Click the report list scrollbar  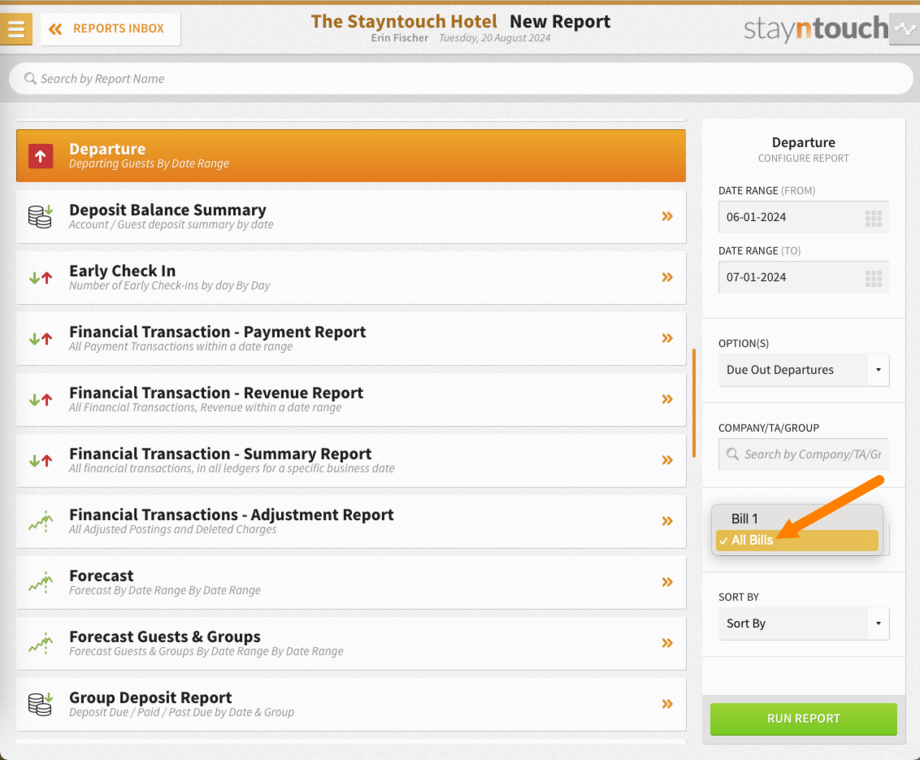pos(694,403)
